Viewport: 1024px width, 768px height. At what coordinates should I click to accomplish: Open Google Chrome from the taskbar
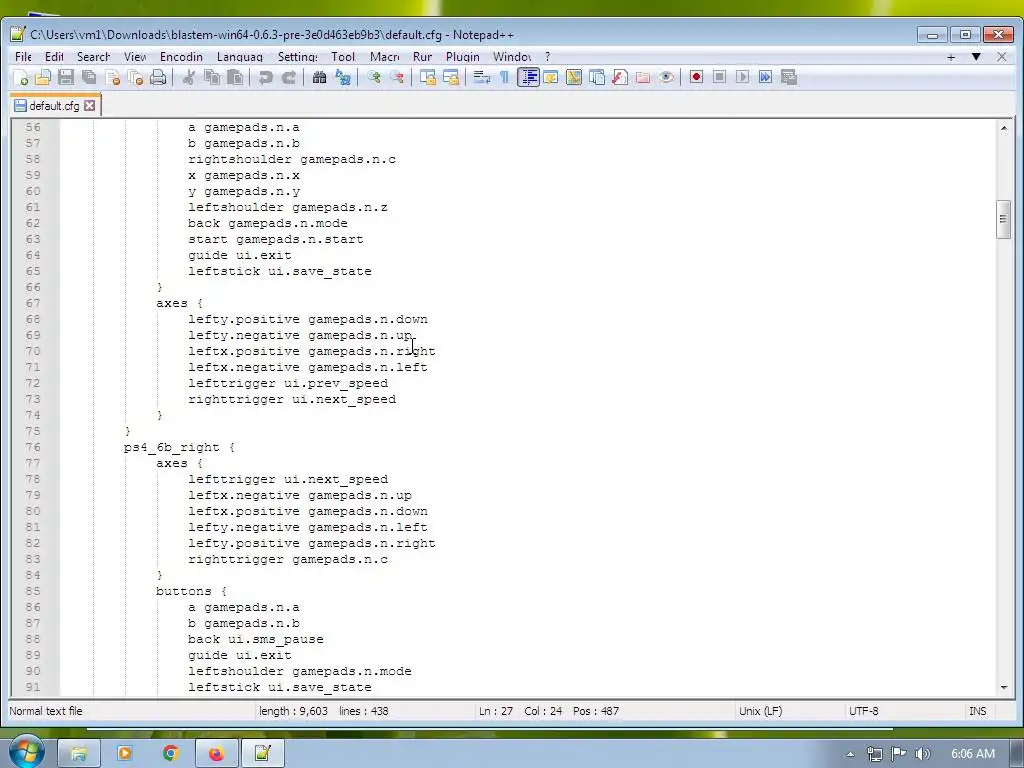click(x=170, y=753)
